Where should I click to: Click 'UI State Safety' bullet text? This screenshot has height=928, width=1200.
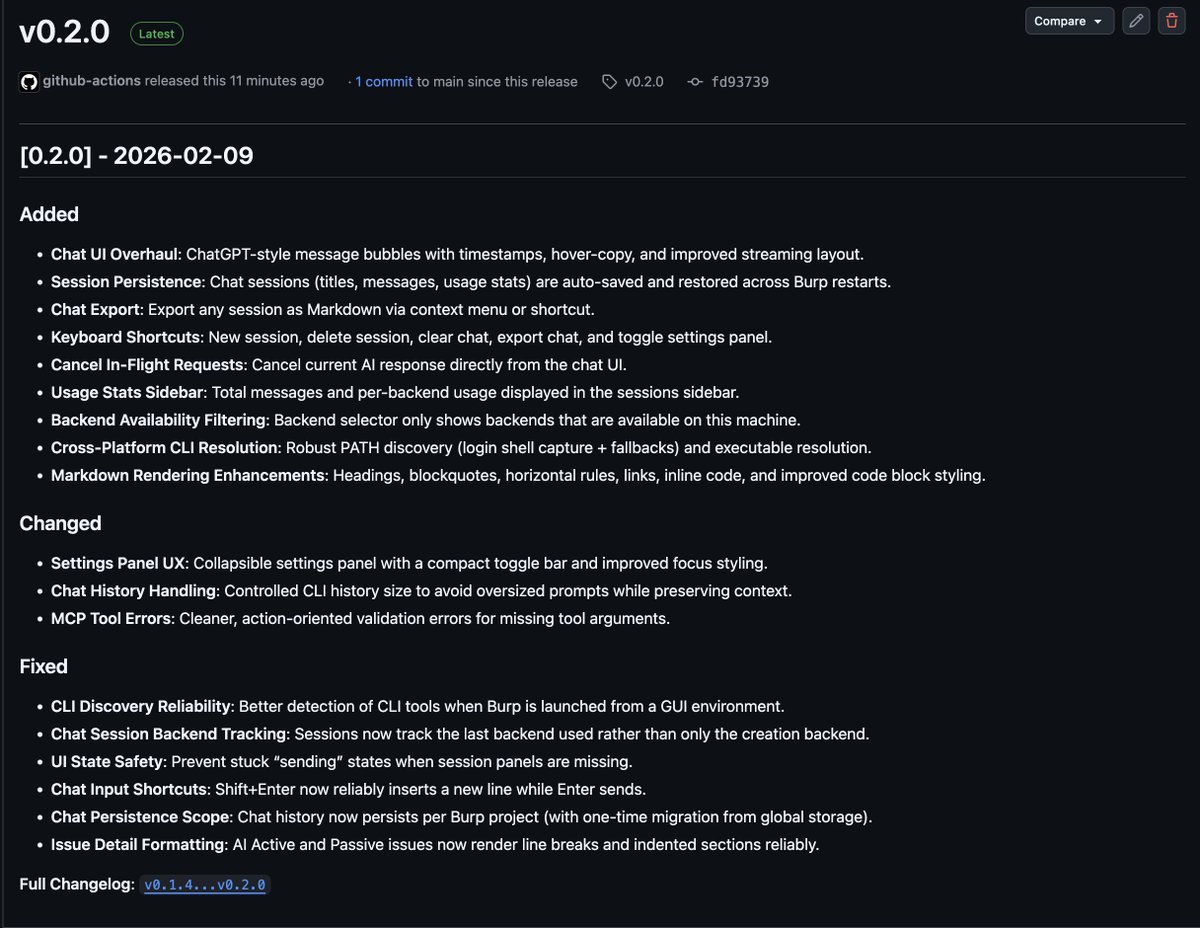point(107,761)
